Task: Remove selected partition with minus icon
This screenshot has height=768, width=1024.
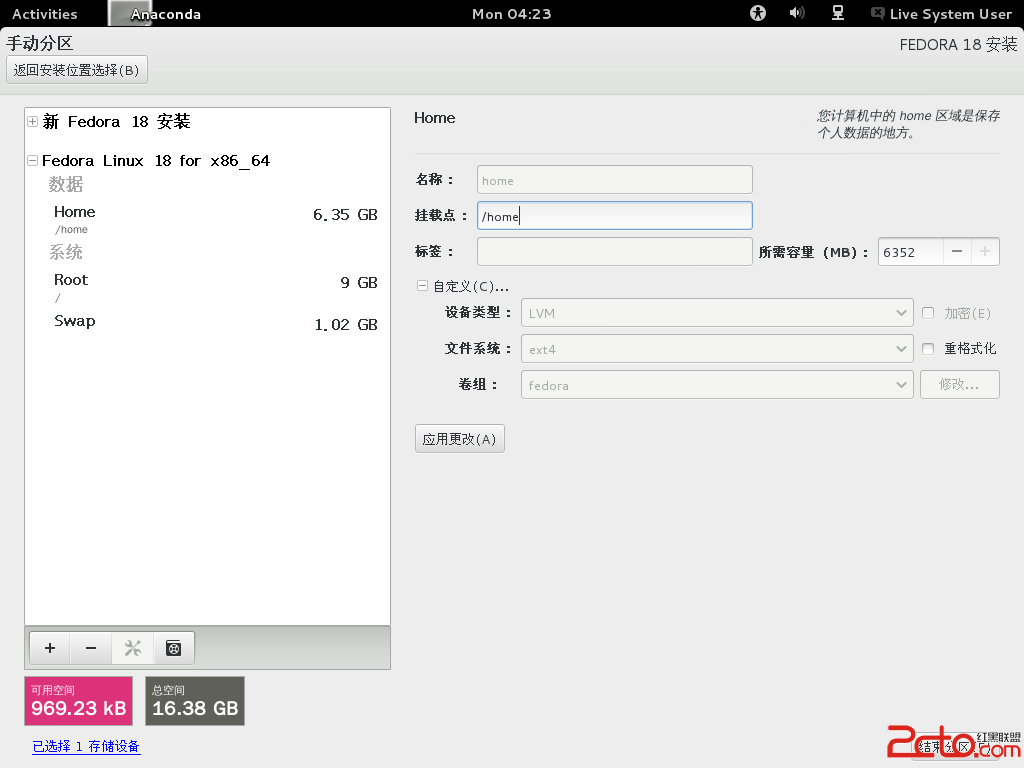Action: click(x=91, y=648)
